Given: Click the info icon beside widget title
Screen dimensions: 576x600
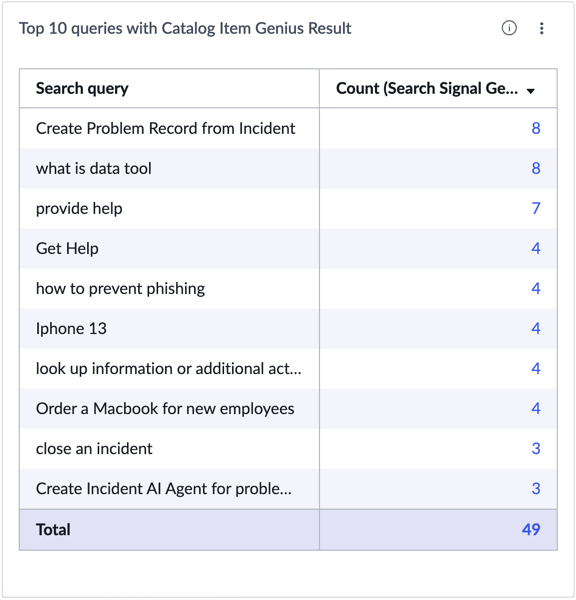Looking at the screenshot, I should 509,28.
